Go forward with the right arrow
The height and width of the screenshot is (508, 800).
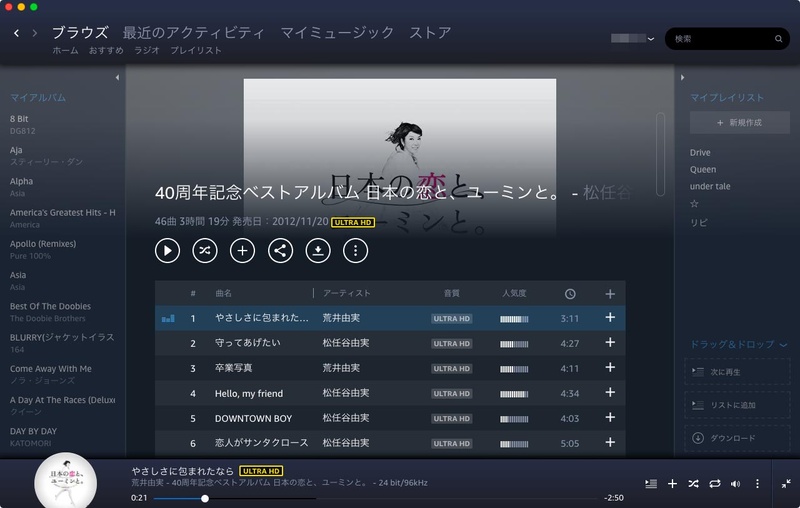tap(35, 33)
